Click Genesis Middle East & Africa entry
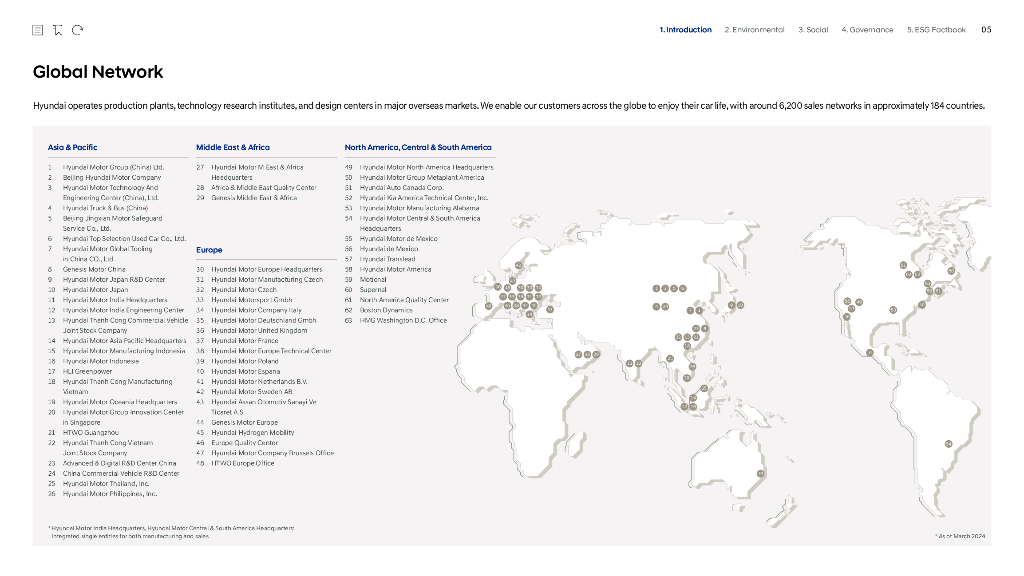 coord(254,198)
